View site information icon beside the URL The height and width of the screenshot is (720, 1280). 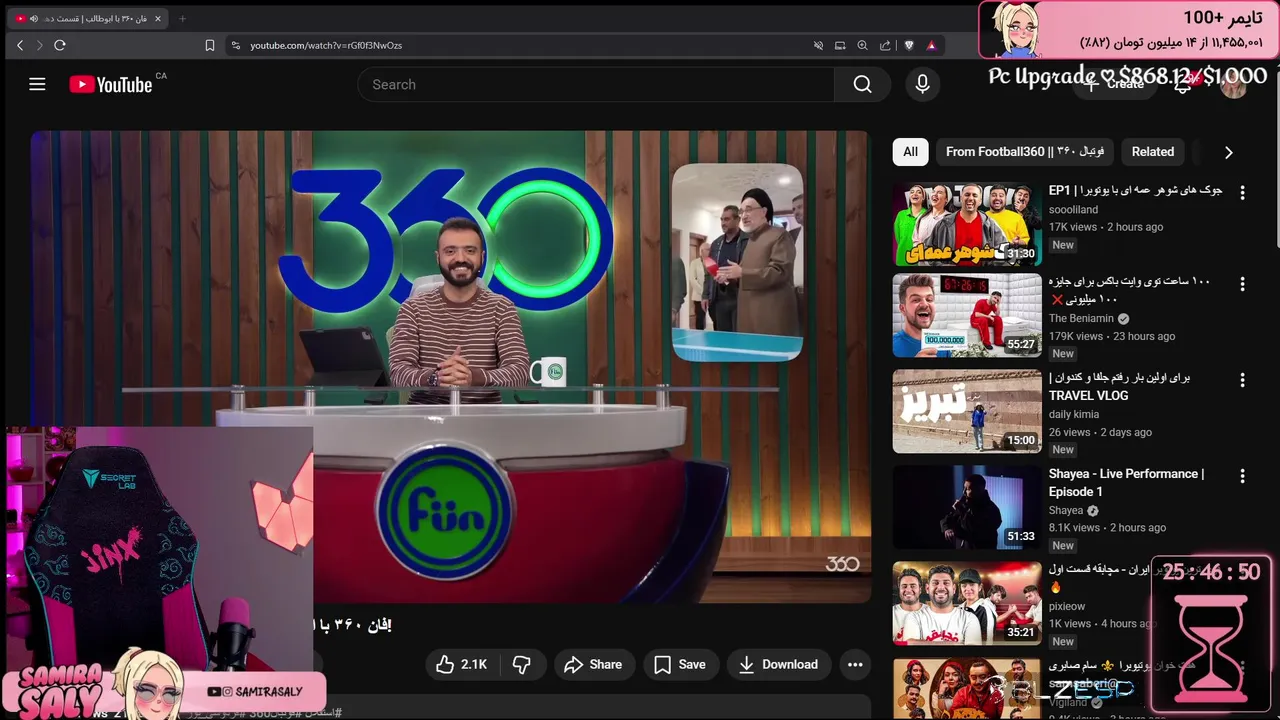pos(236,45)
